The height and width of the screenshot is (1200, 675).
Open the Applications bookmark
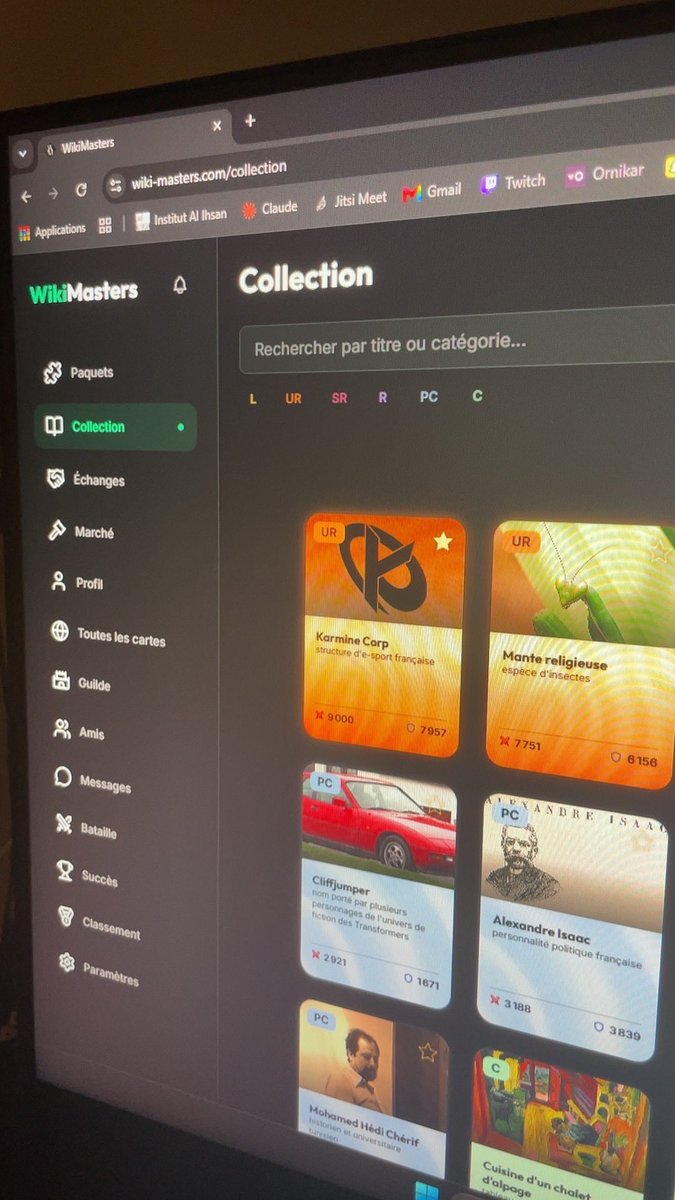(53, 231)
